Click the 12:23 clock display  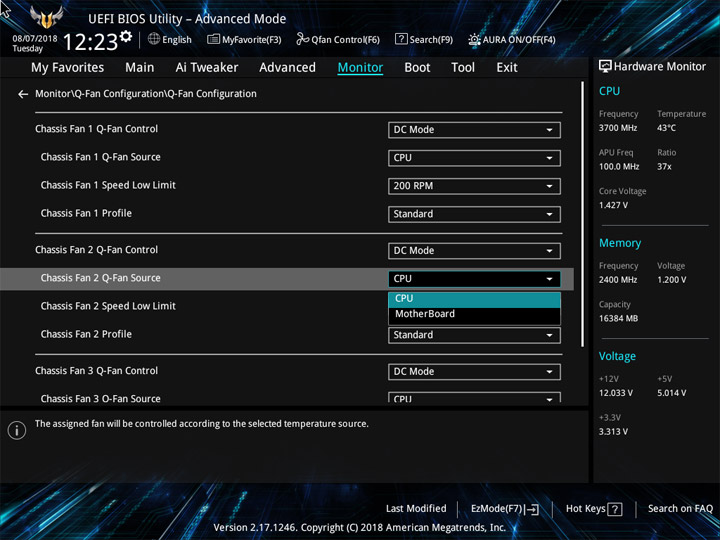90,42
